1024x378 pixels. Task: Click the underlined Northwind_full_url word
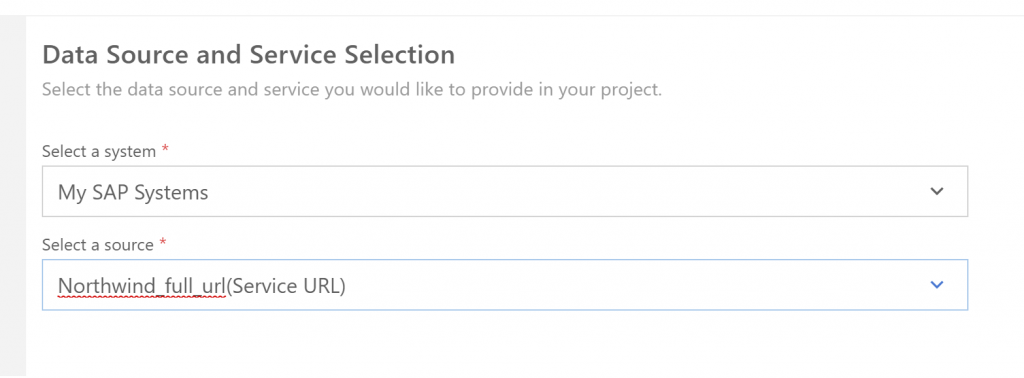[141, 286]
